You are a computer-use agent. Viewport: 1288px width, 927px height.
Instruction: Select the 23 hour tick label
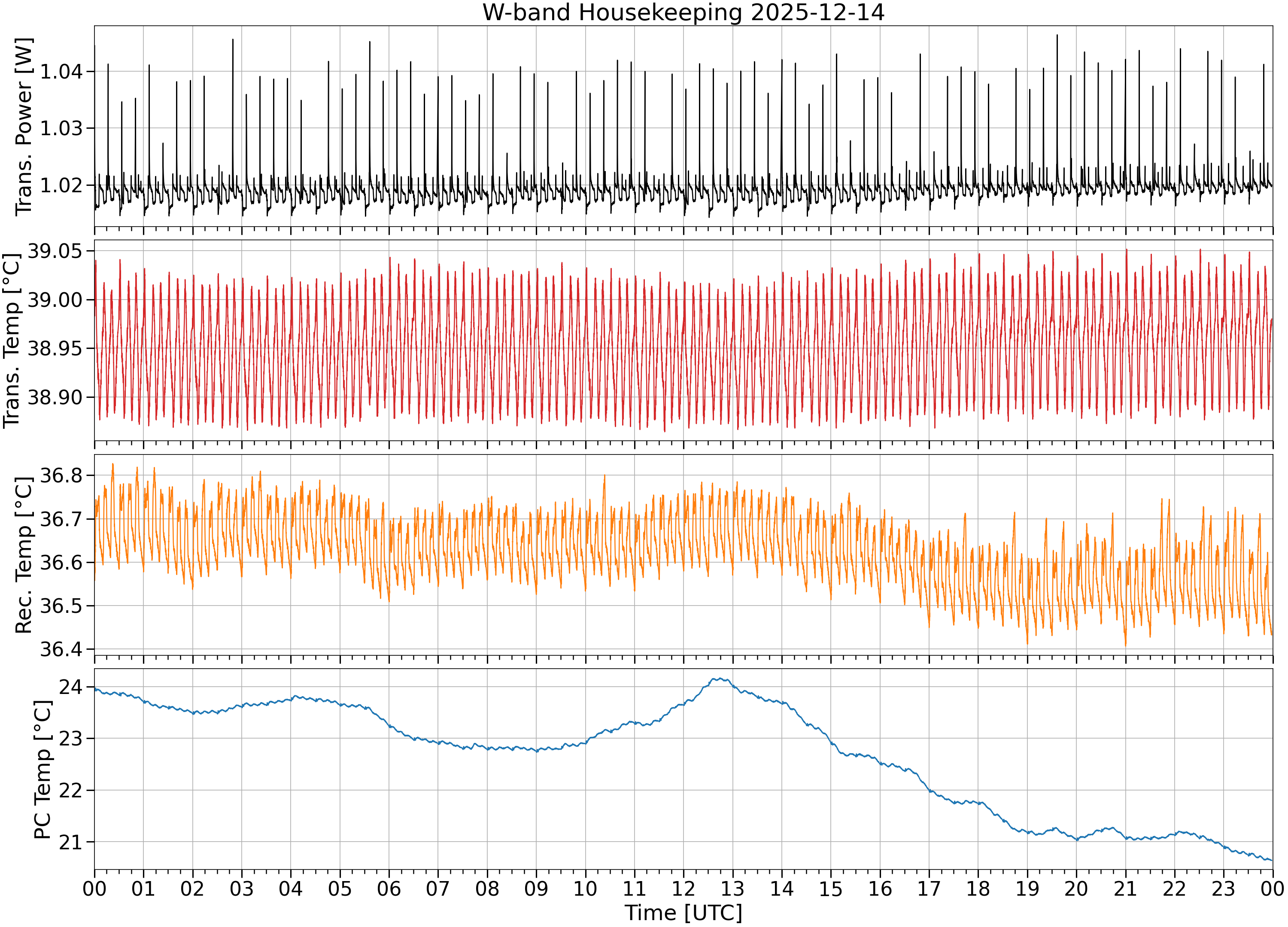point(1223,888)
